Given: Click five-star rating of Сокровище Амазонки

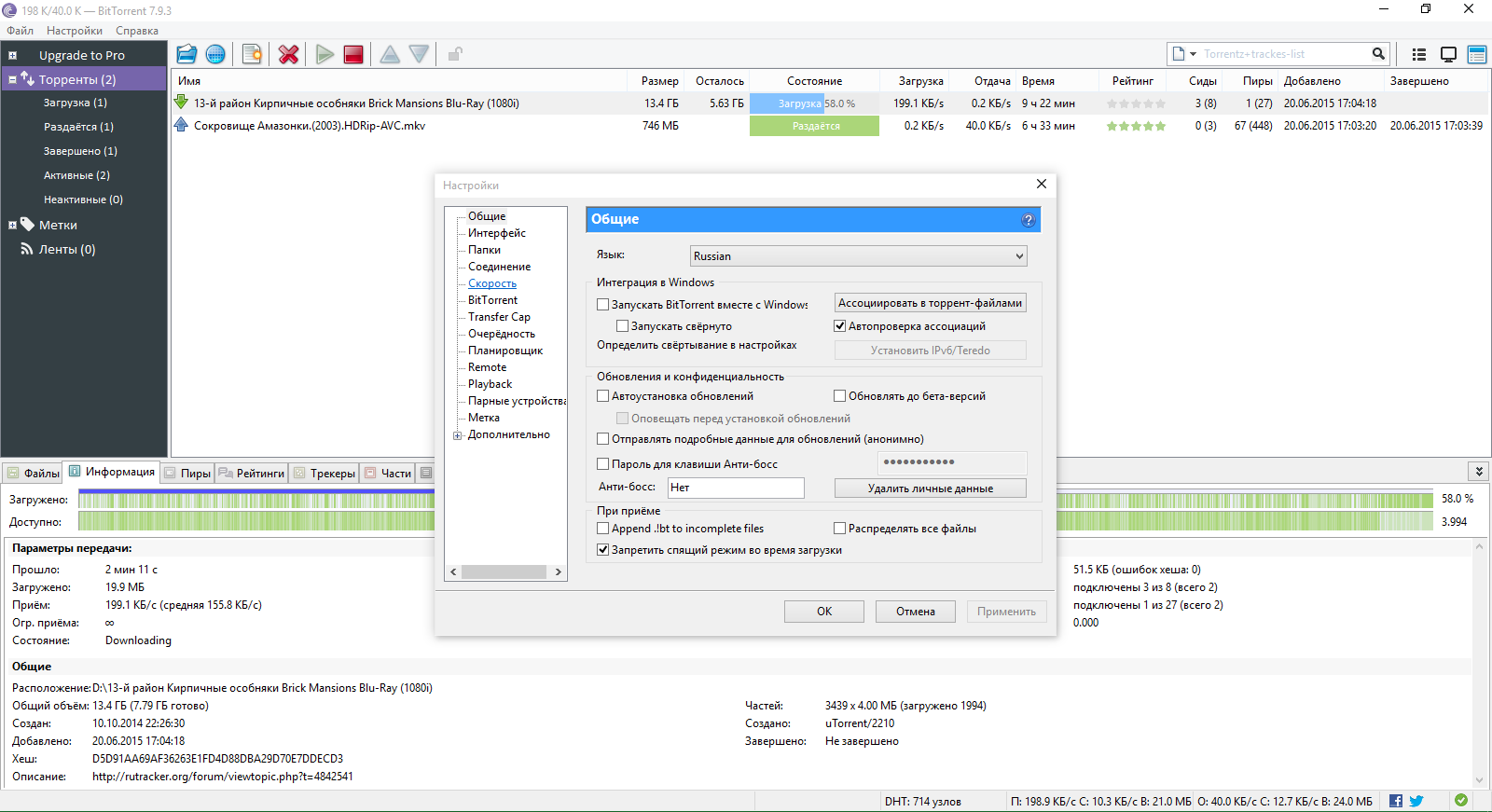Looking at the screenshot, I should [x=1136, y=126].
